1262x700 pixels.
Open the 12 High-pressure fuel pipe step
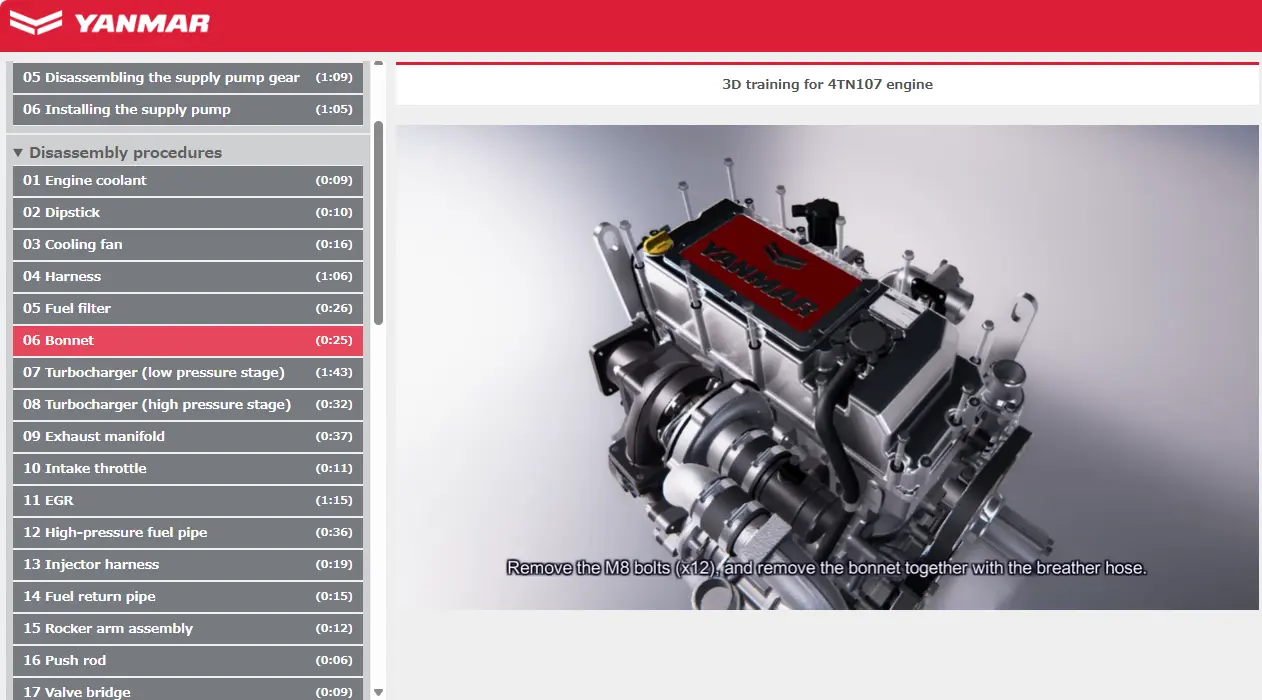(186, 532)
